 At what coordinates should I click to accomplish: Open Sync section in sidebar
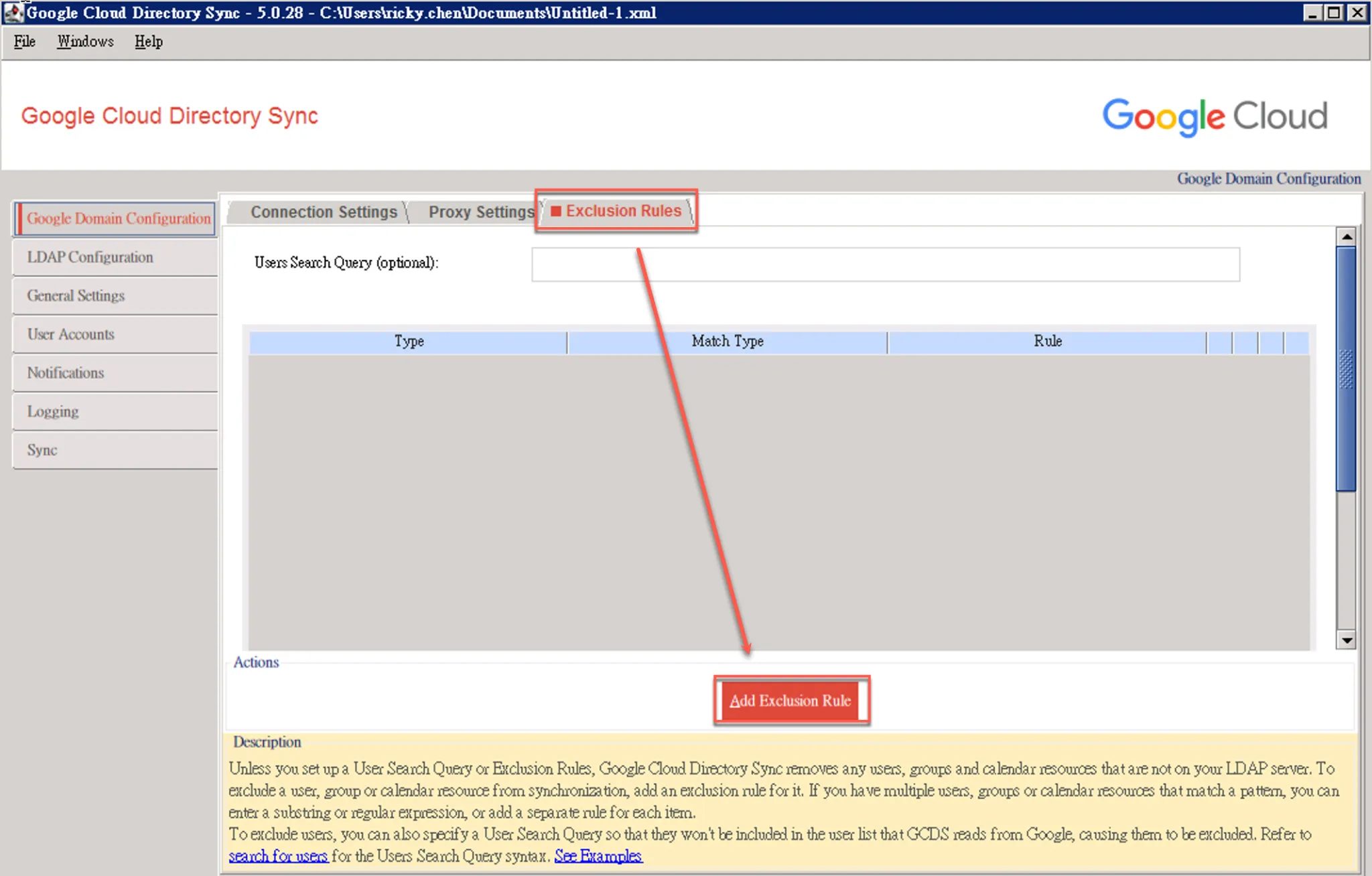(115, 450)
